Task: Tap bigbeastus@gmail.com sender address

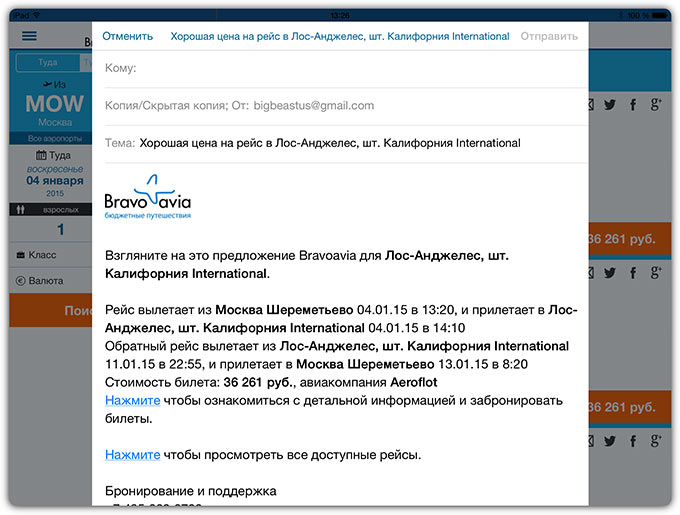Action: pos(314,106)
